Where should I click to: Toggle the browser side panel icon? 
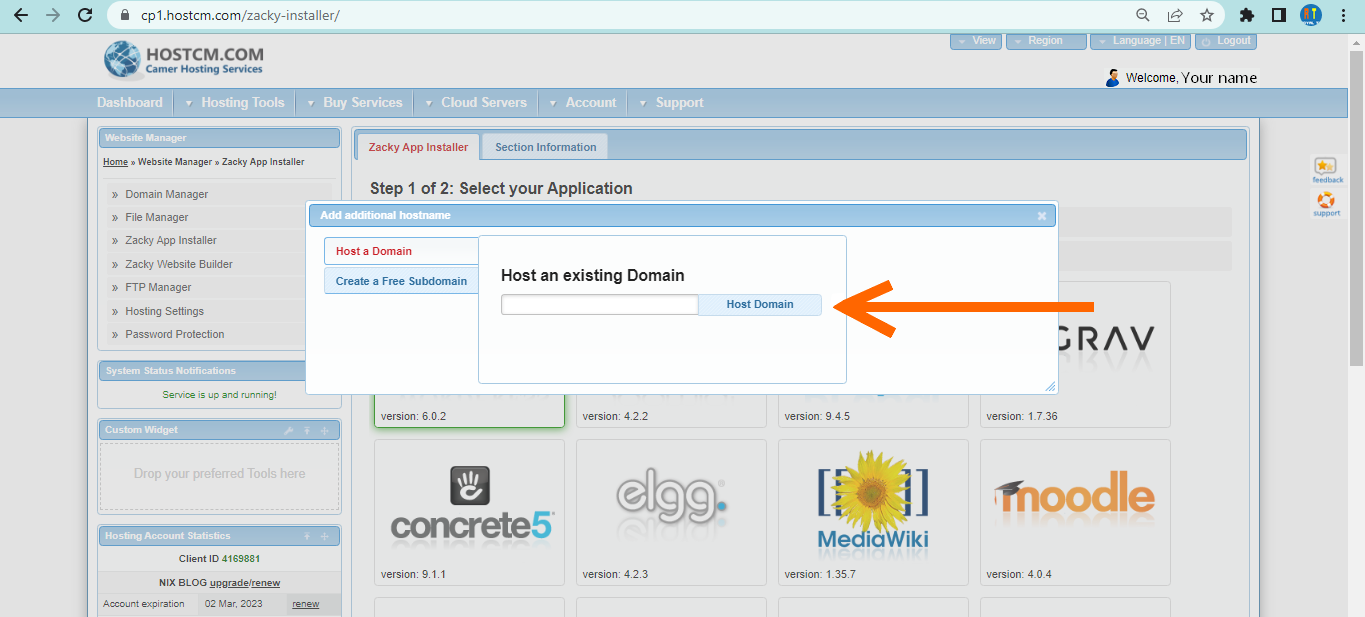[x=1278, y=15]
